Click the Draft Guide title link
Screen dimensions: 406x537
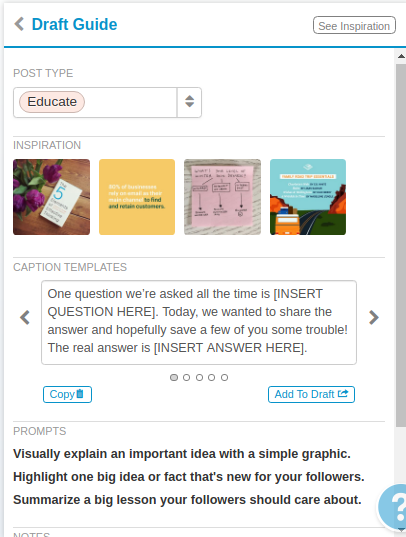(74, 24)
